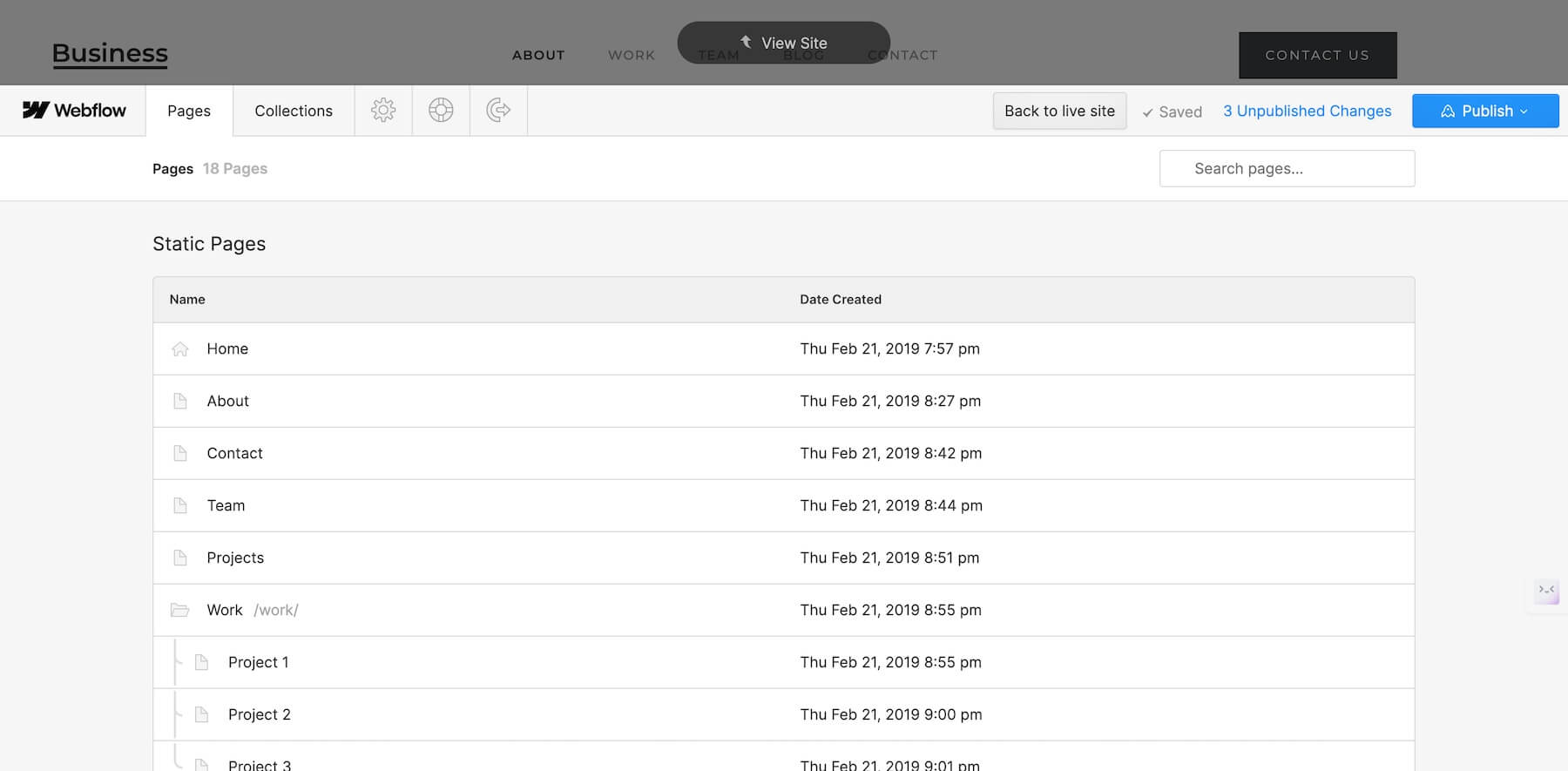Screen dimensions: 1568x771
Task: Collapse the Work folder icon
Action: tap(180, 610)
